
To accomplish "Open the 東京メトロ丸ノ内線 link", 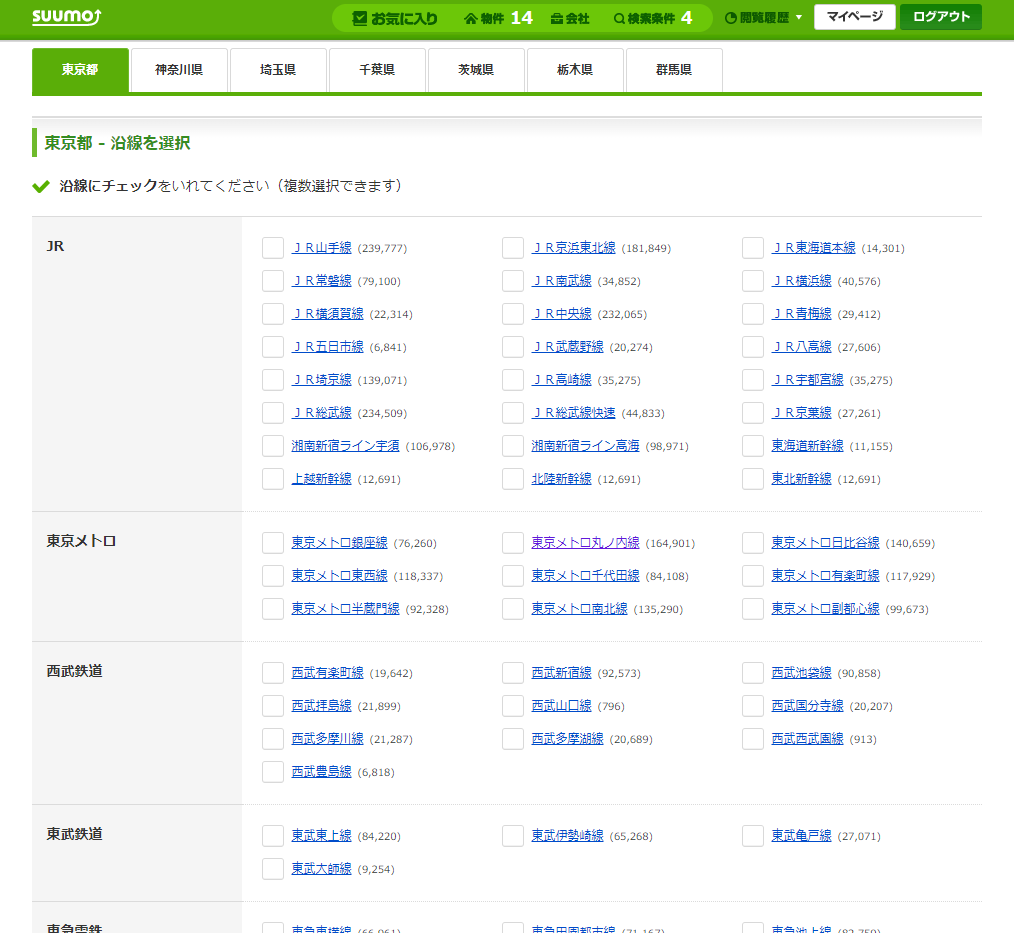I will click(x=585, y=542).
